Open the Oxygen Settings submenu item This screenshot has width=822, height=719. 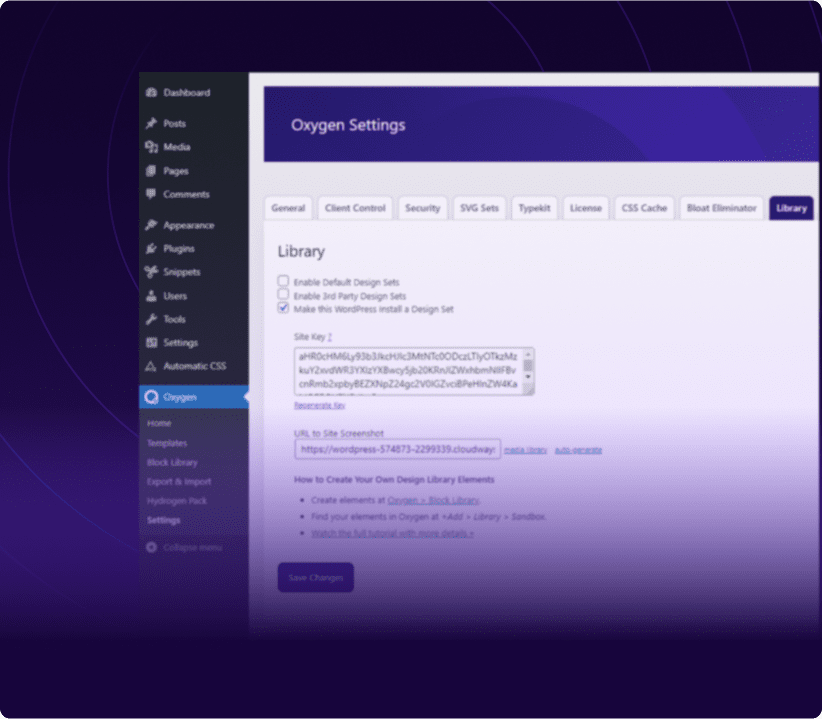tap(164, 520)
